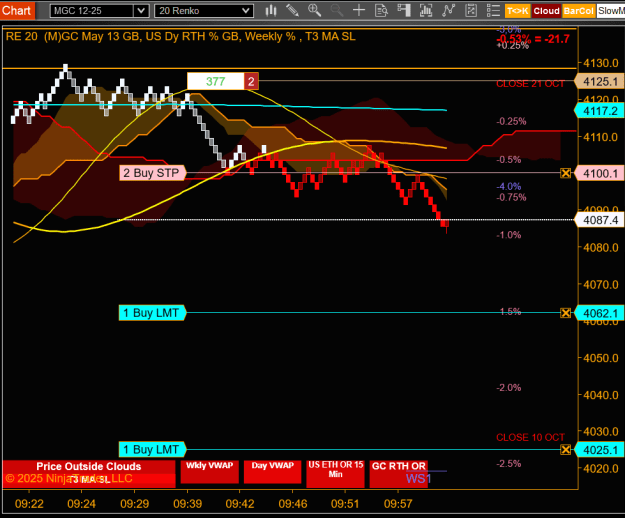This screenshot has height=518, width=625.
Task: Click the 4050.0 price axis label
Action: click(x=601, y=358)
